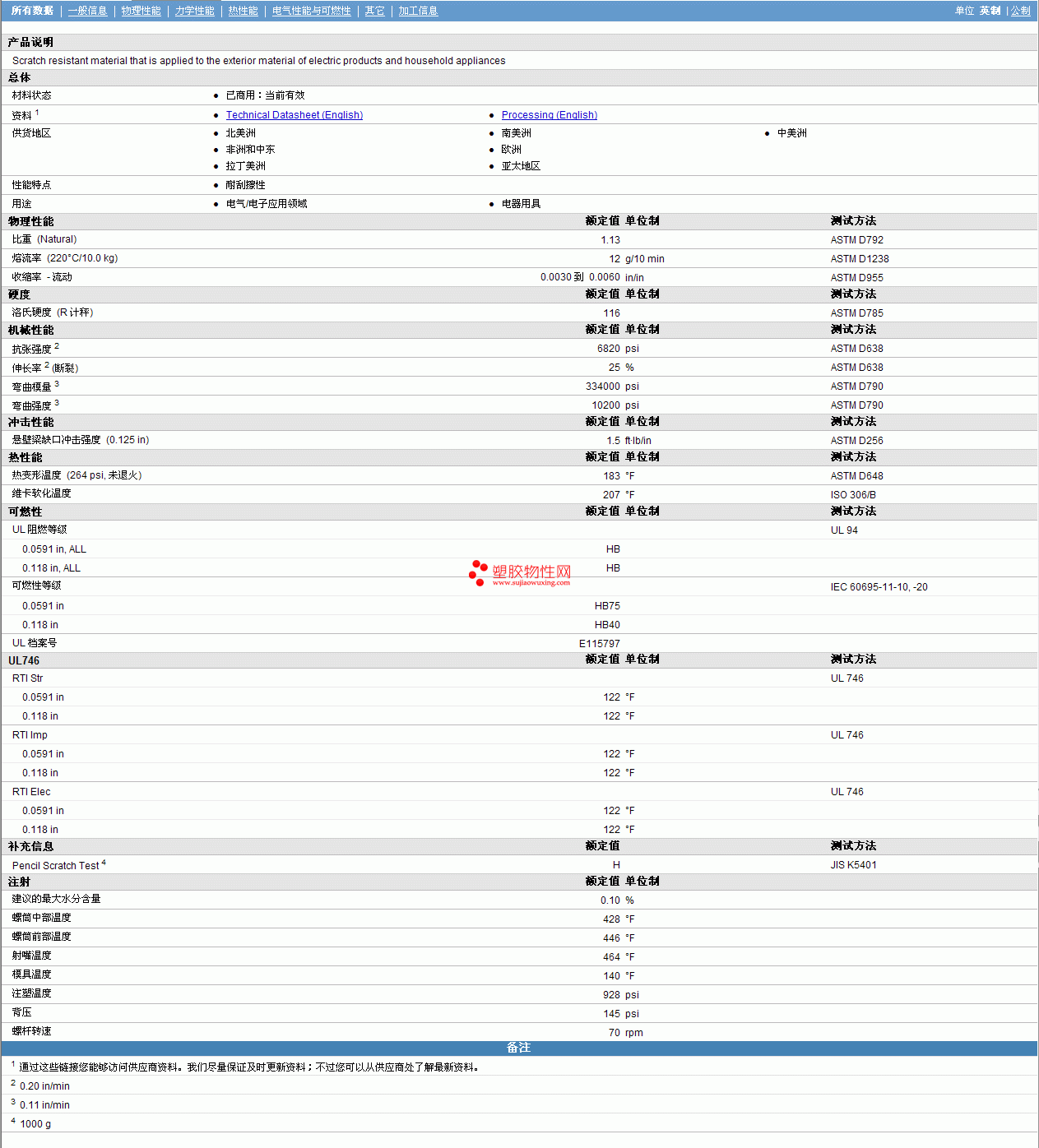Click the RTI Elec row label
The image size is (1039, 1148).
click(31, 792)
